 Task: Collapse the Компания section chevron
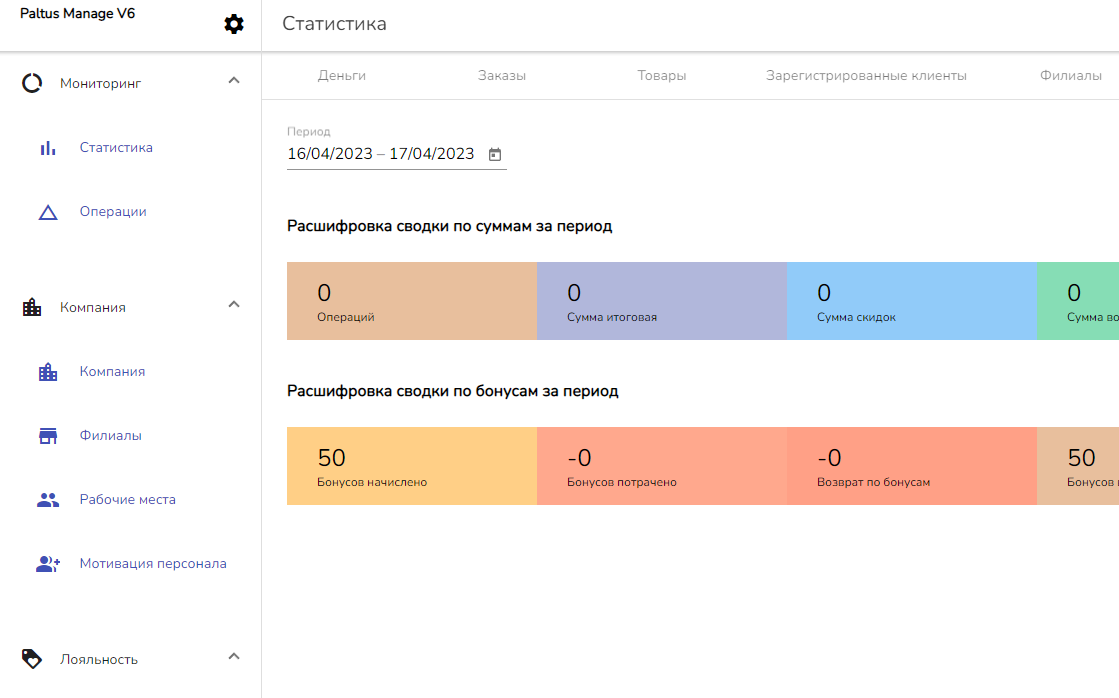point(233,305)
